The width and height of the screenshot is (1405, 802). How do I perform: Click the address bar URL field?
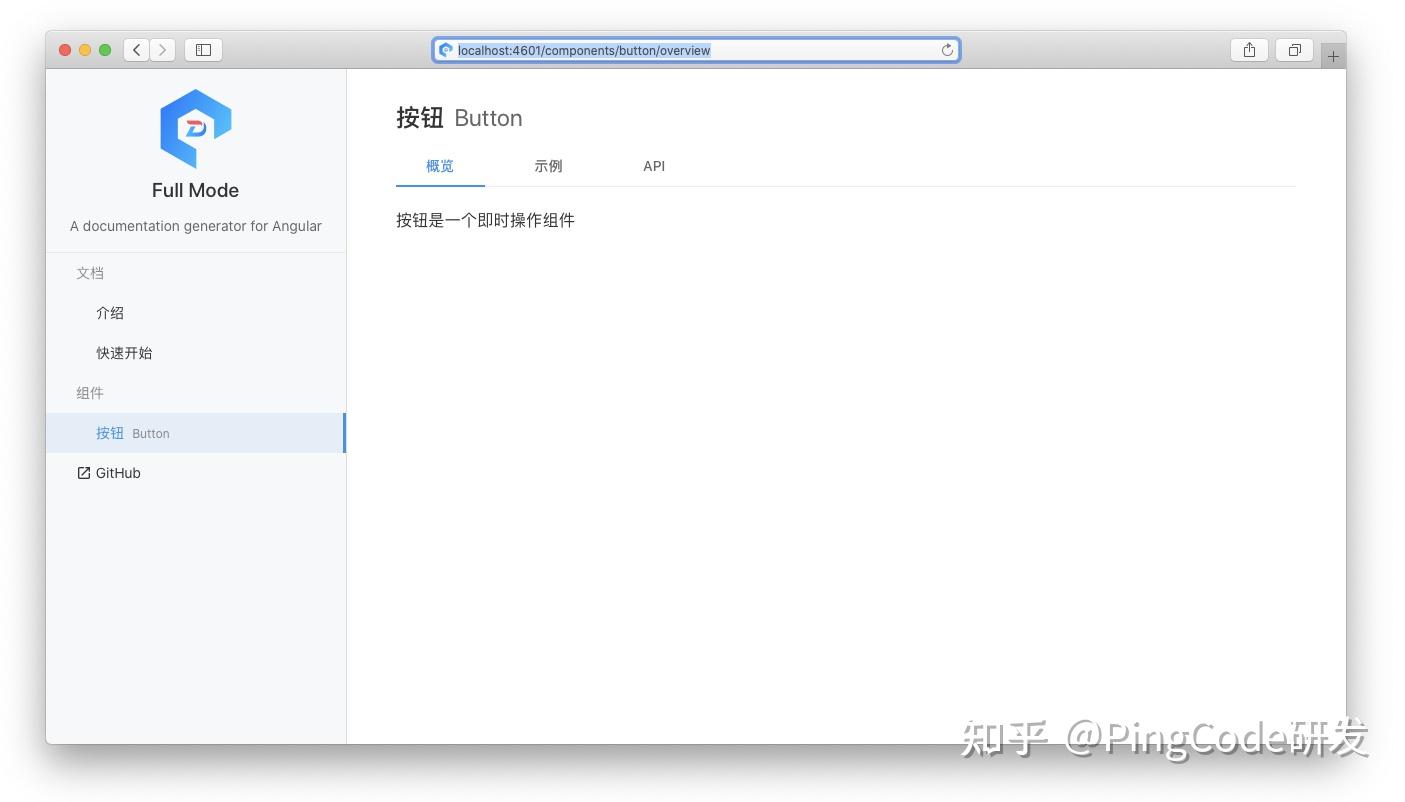click(696, 50)
